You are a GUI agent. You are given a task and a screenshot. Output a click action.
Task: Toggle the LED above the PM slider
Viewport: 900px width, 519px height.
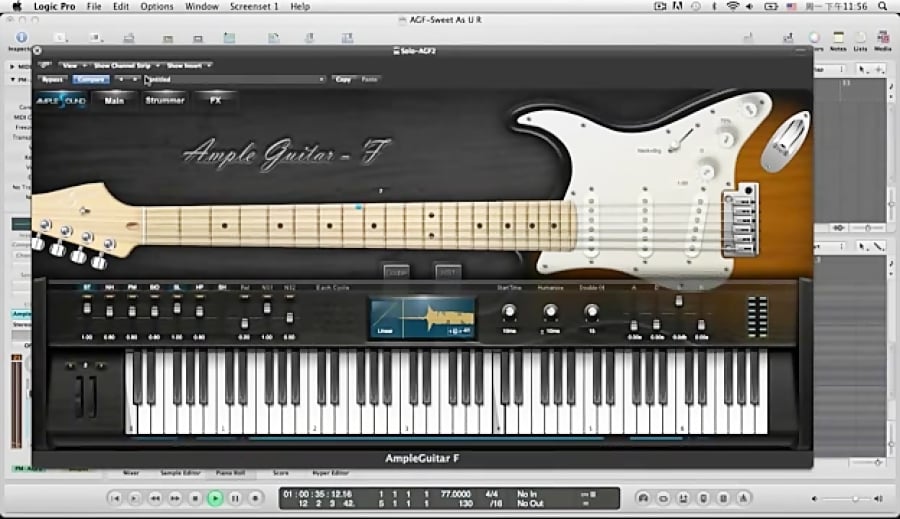point(132,296)
